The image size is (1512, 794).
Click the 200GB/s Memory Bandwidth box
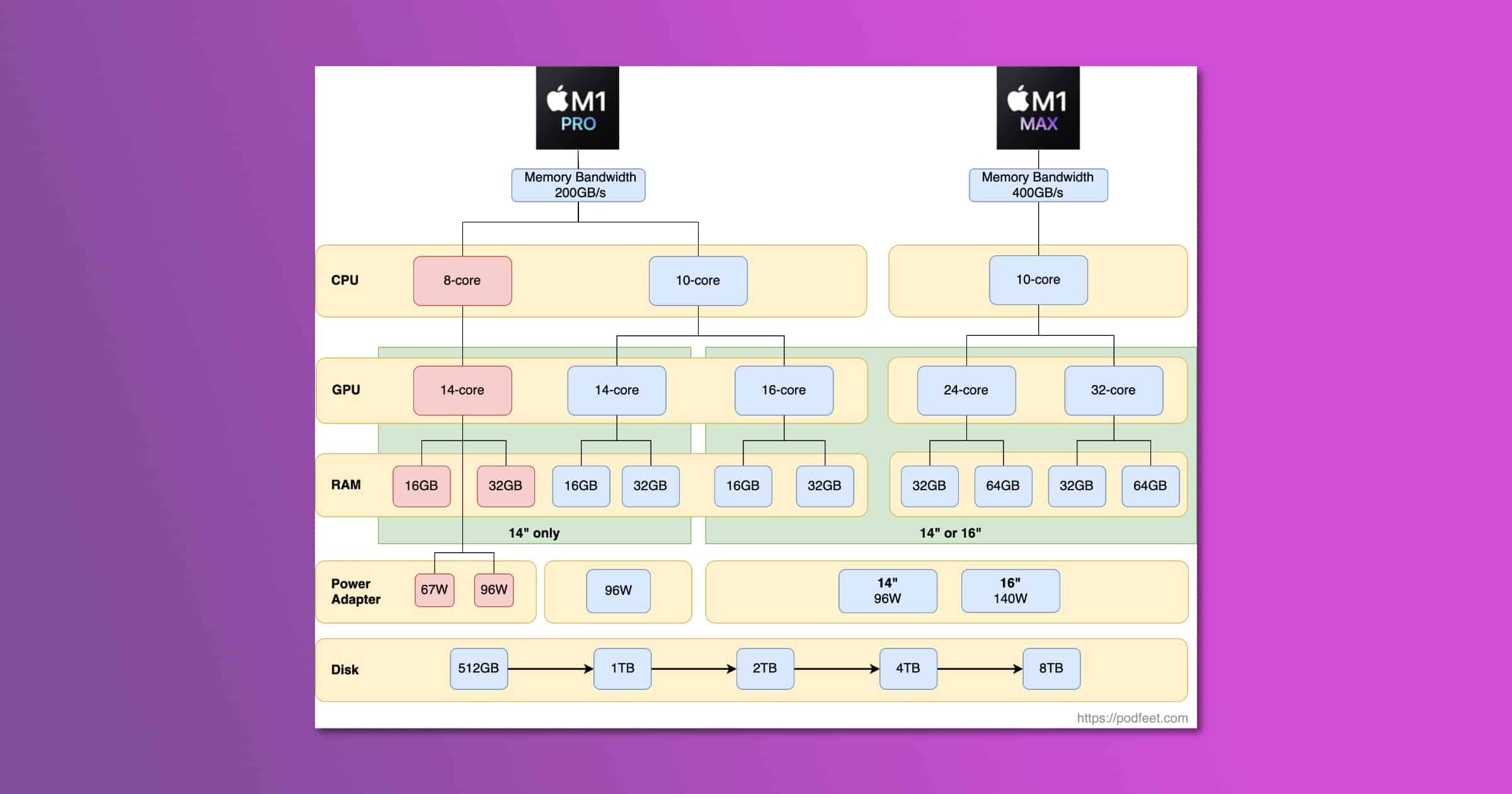coord(578,185)
